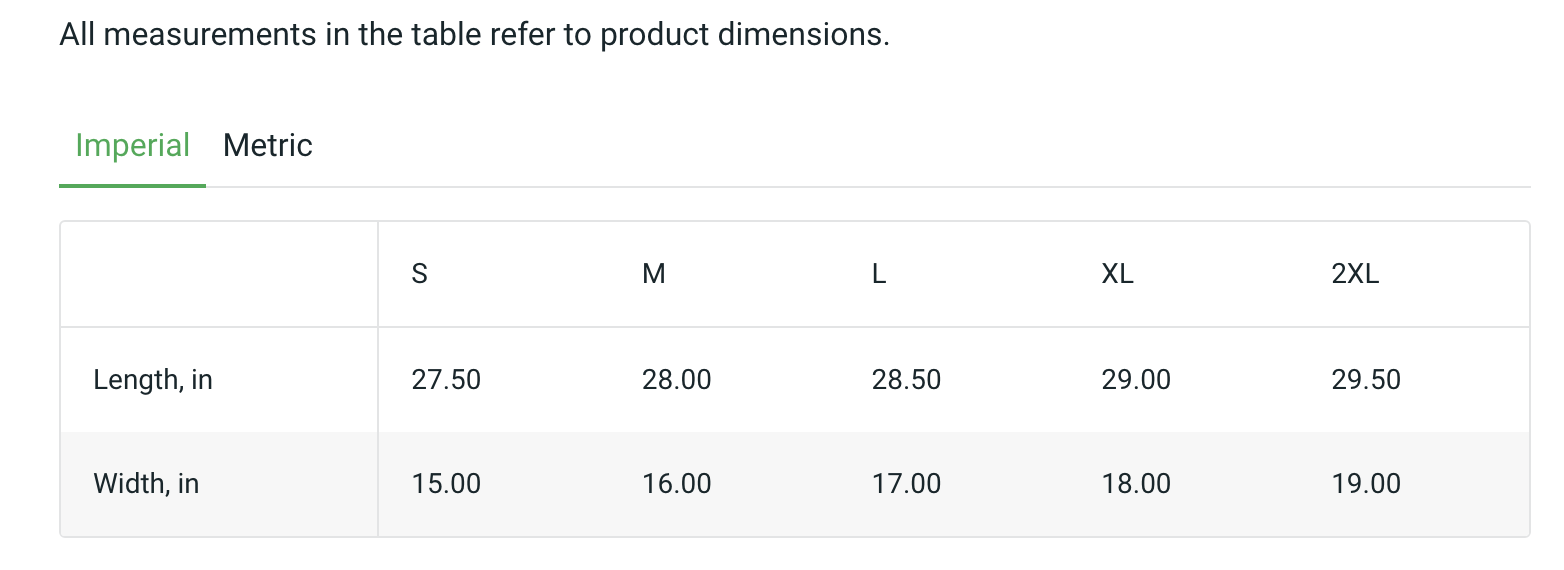Screen dimensions: 1564x570
Task: Click the XL size column header
Action: 1117,274
